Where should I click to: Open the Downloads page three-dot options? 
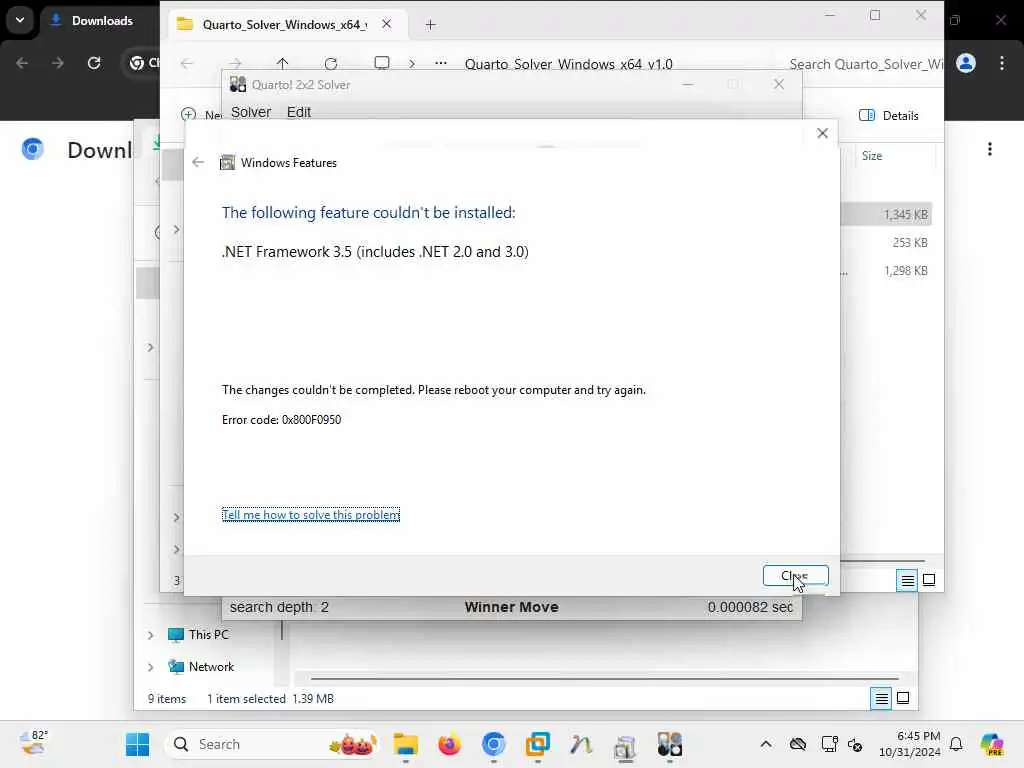[990, 149]
